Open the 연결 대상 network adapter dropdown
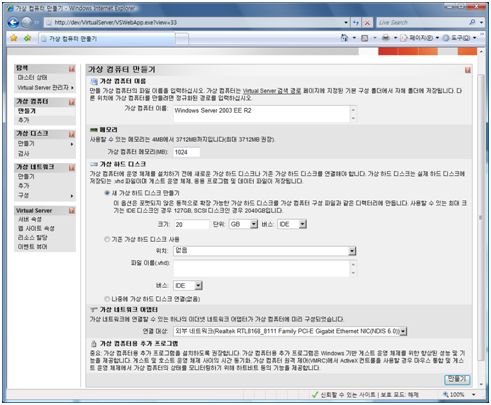This screenshot has height=405, width=491. coord(290,331)
